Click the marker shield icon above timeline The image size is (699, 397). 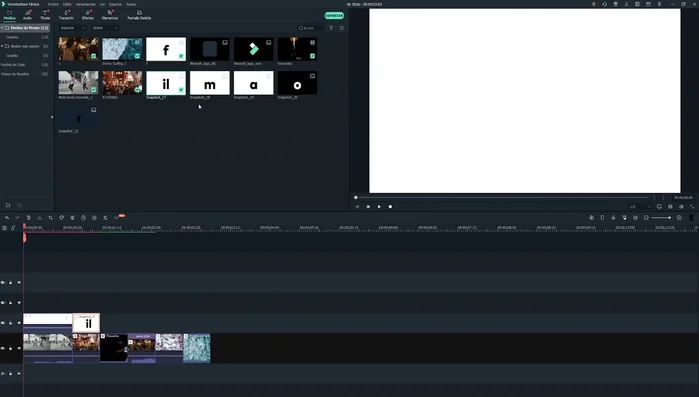coord(602,217)
